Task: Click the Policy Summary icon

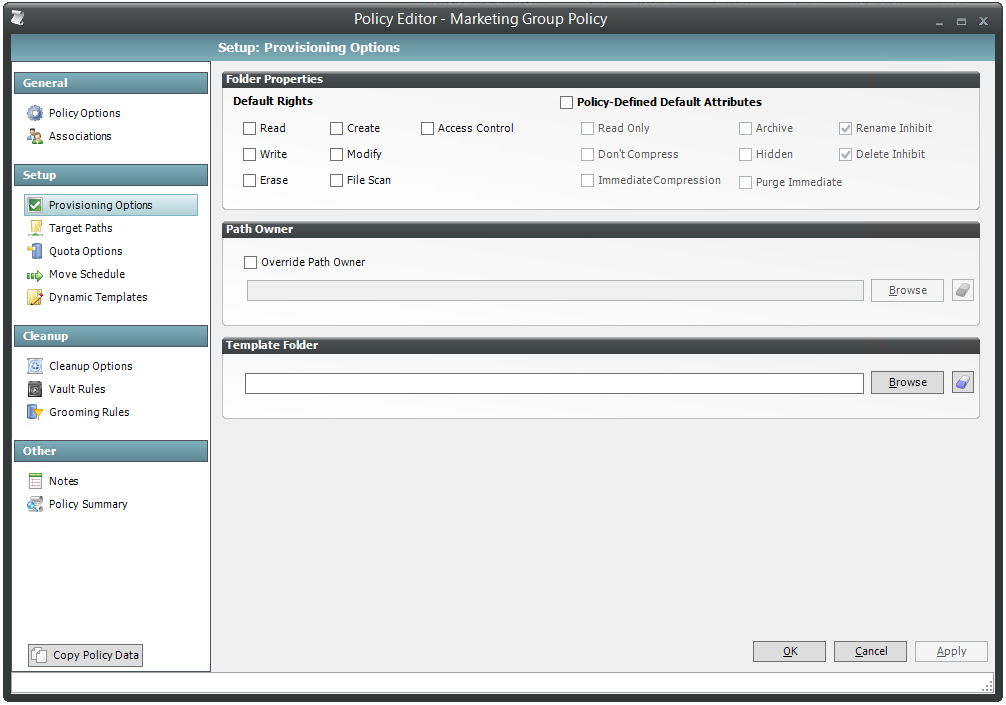Action: tap(35, 504)
